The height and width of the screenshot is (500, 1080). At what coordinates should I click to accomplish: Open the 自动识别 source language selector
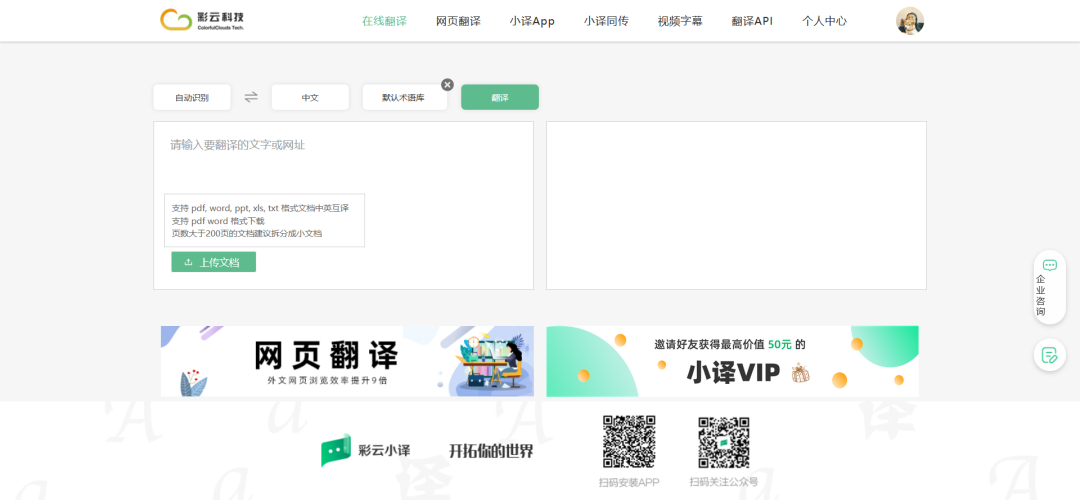(x=192, y=97)
